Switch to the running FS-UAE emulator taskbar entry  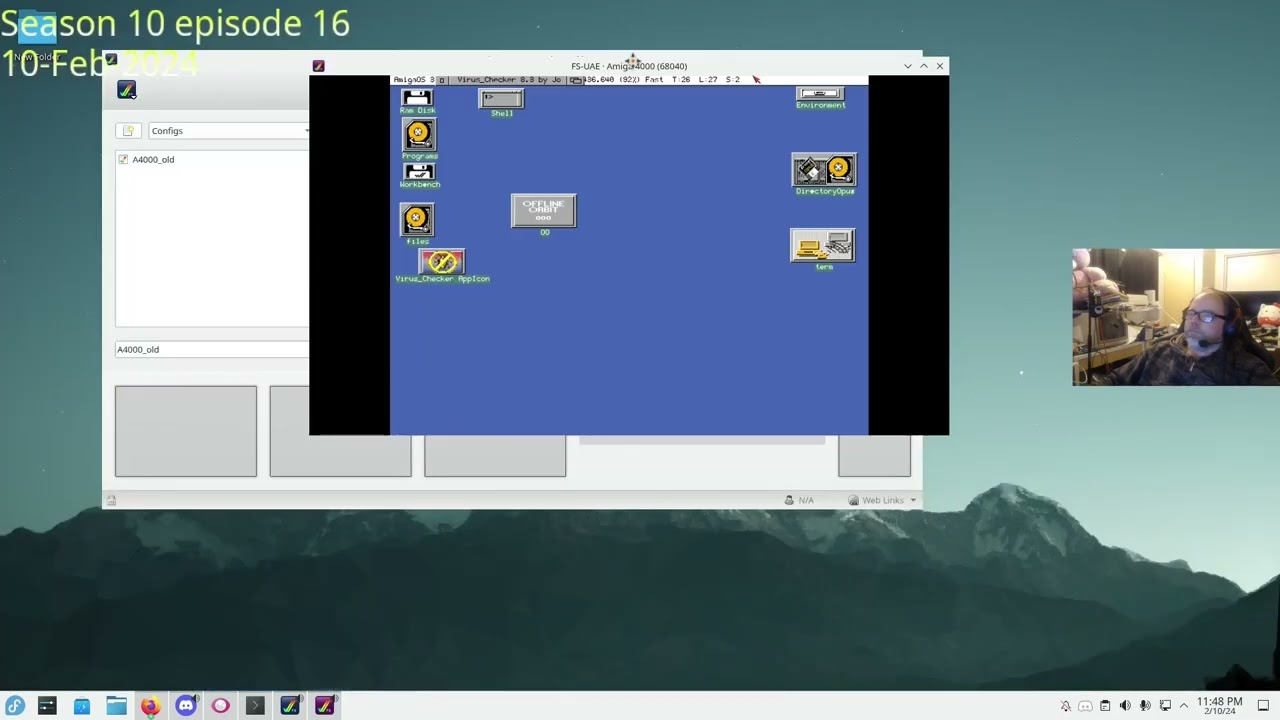coord(325,706)
